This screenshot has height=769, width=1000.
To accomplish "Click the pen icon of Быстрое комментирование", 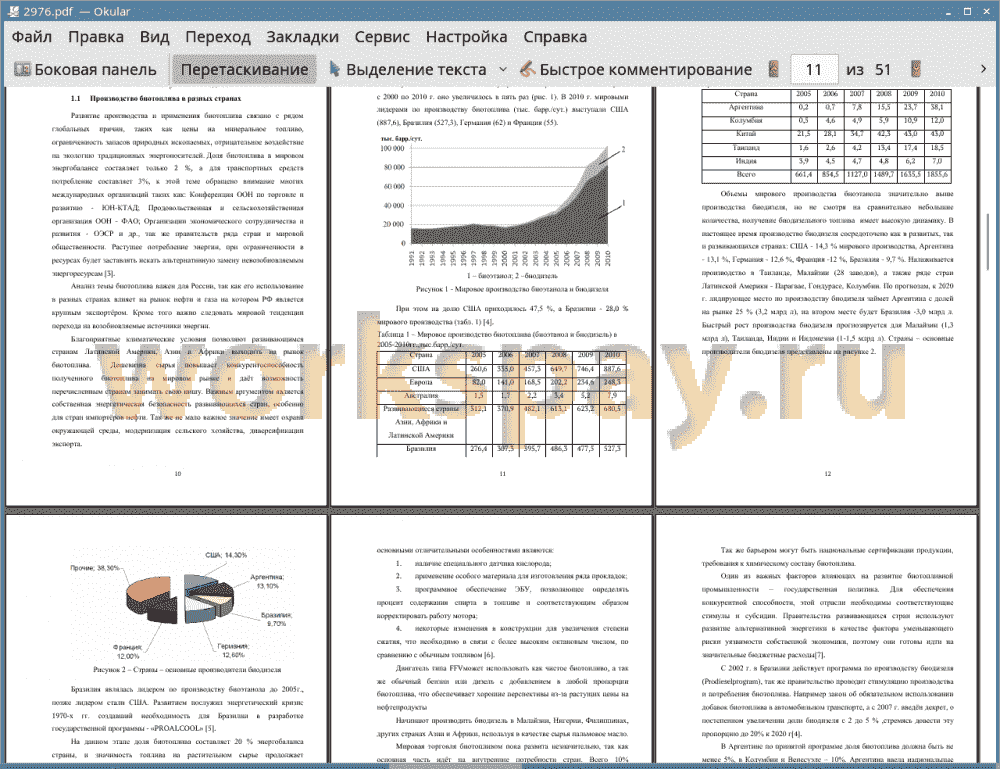I will (527, 69).
